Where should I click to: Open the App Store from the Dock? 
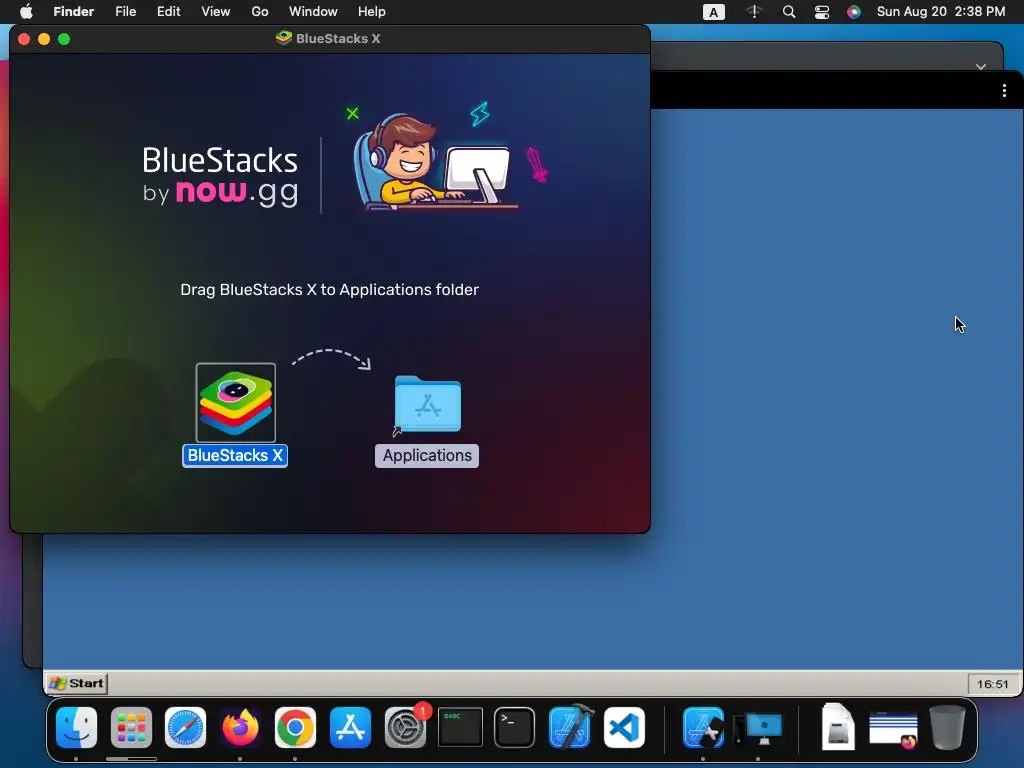(350, 728)
